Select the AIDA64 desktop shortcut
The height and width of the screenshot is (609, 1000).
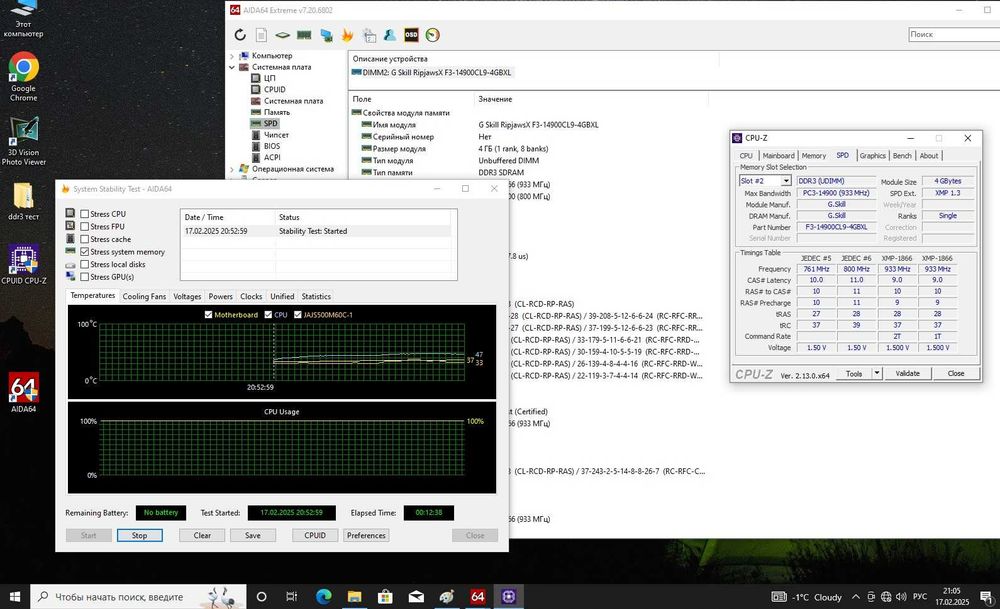pyautogui.click(x=24, y=392)
